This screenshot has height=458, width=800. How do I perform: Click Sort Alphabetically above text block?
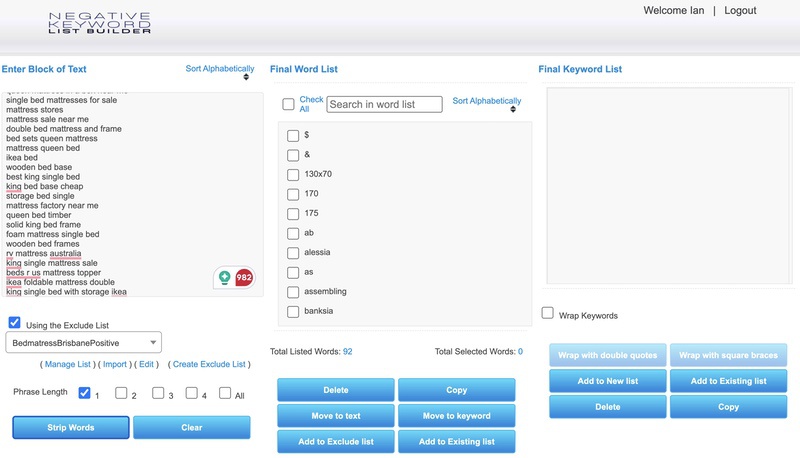click(x=220, y=68)
